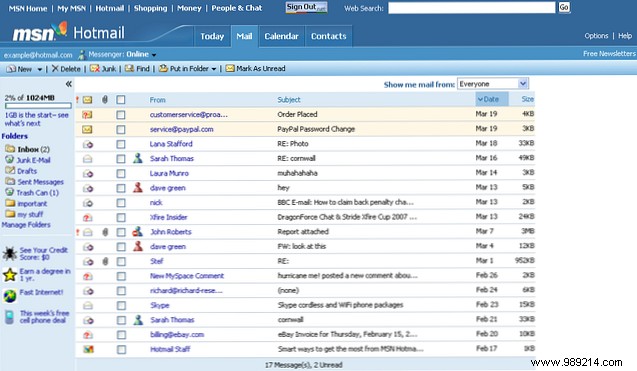Open the eBay Invoice message subject
Viewport: 637px width, 371px height.
click(x=347, y=334)
